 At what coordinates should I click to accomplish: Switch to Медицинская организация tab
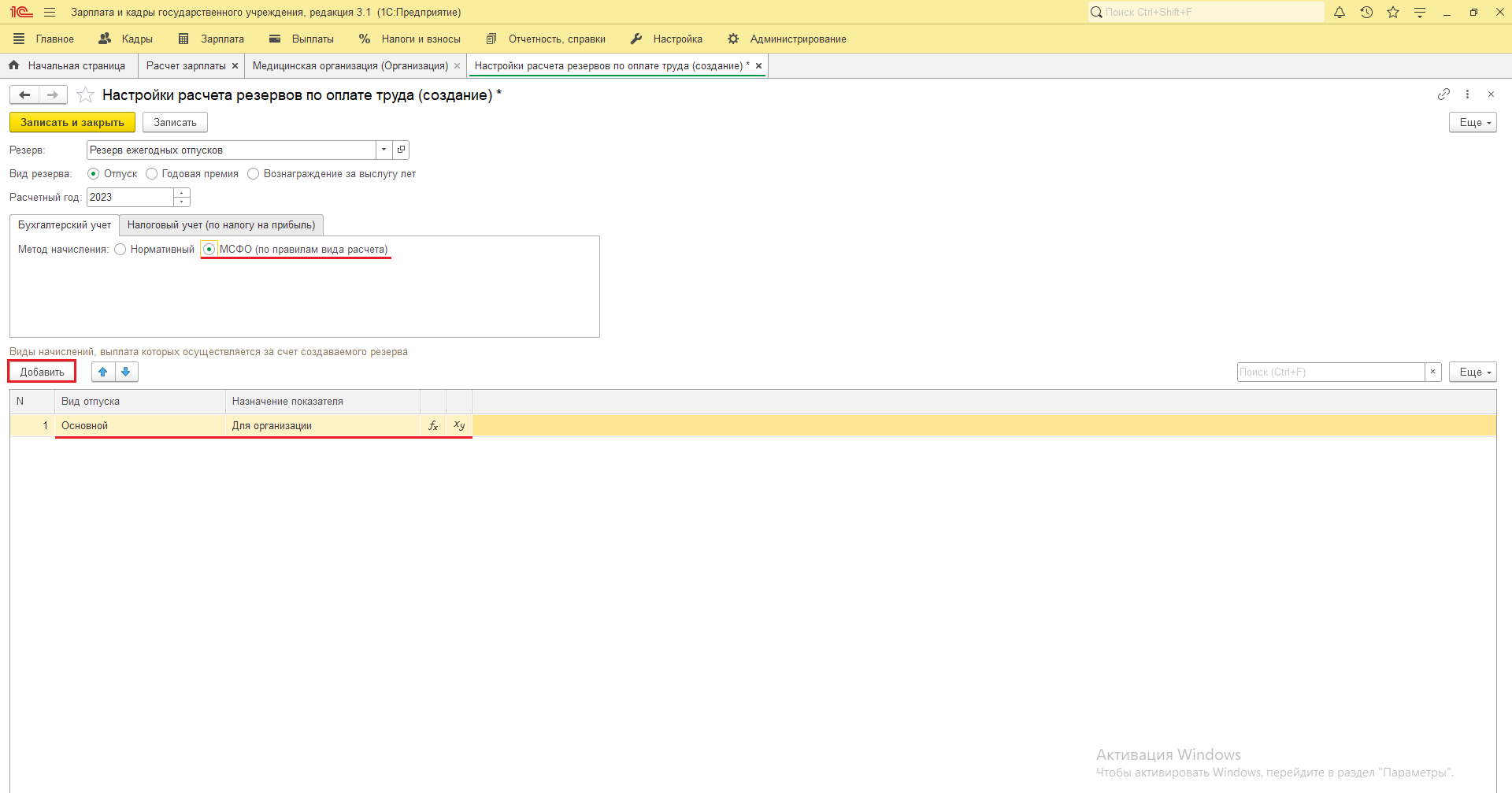(x=350, y=66)
